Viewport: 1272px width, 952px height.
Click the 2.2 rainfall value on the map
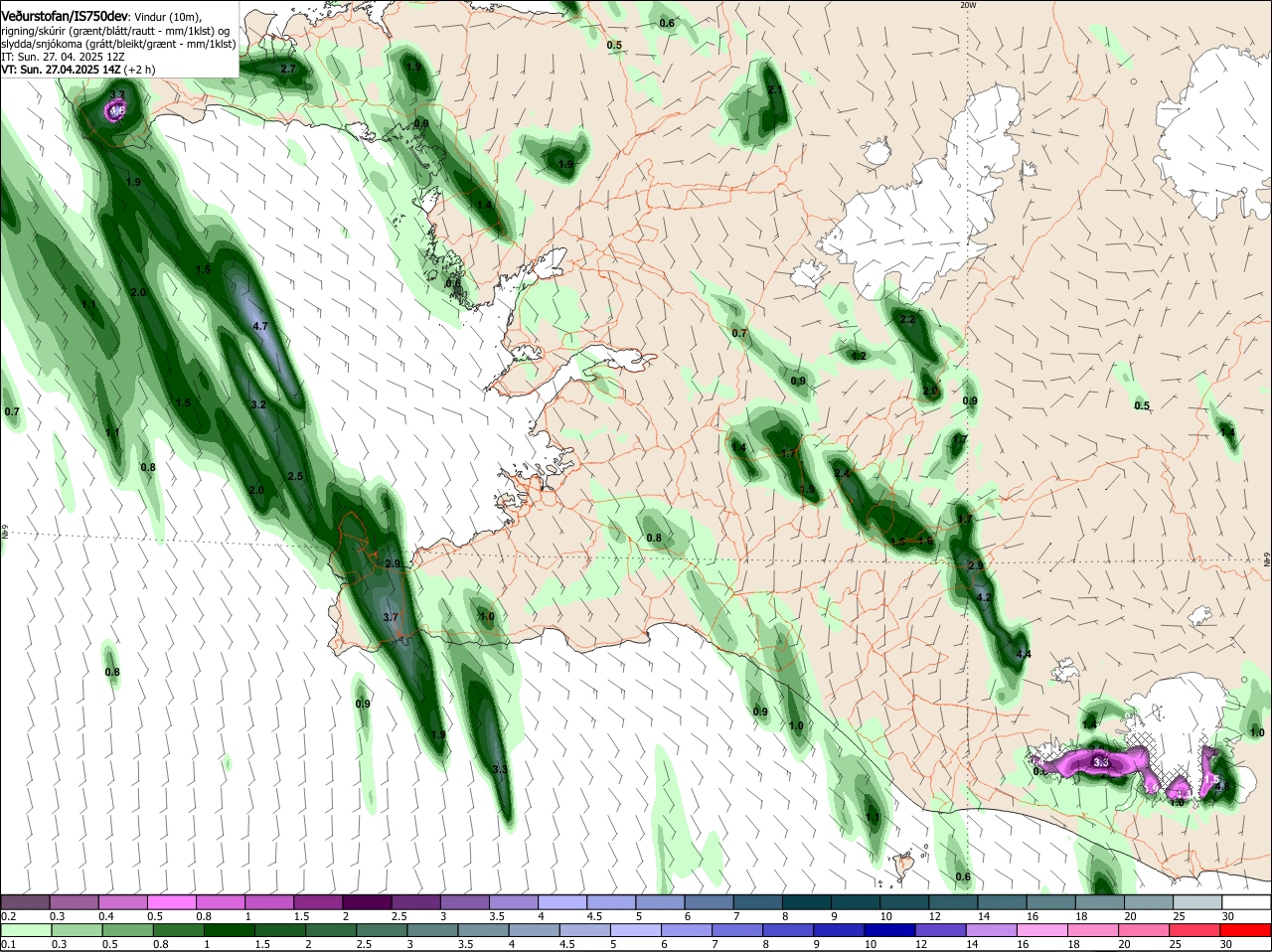[x=906, y=320]
